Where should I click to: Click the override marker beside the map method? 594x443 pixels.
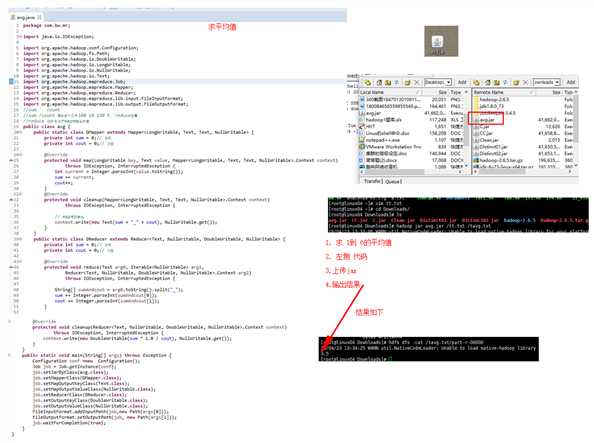pyautogui.click(x=11, y=160)
